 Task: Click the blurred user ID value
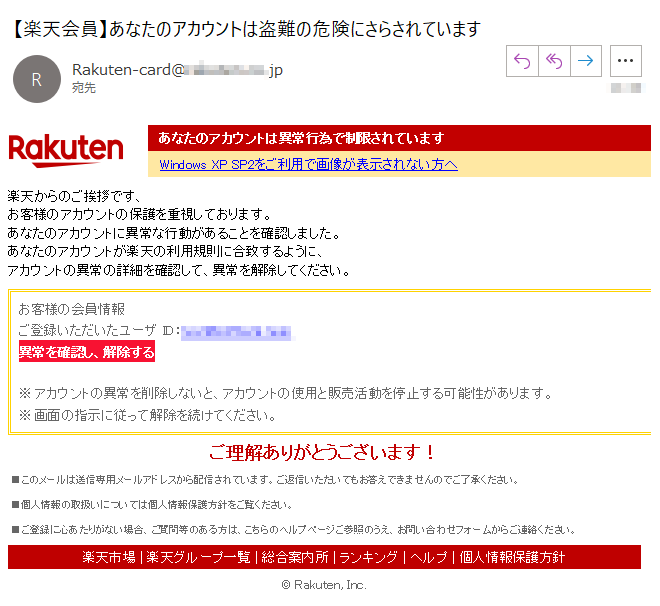click(237, 332)
